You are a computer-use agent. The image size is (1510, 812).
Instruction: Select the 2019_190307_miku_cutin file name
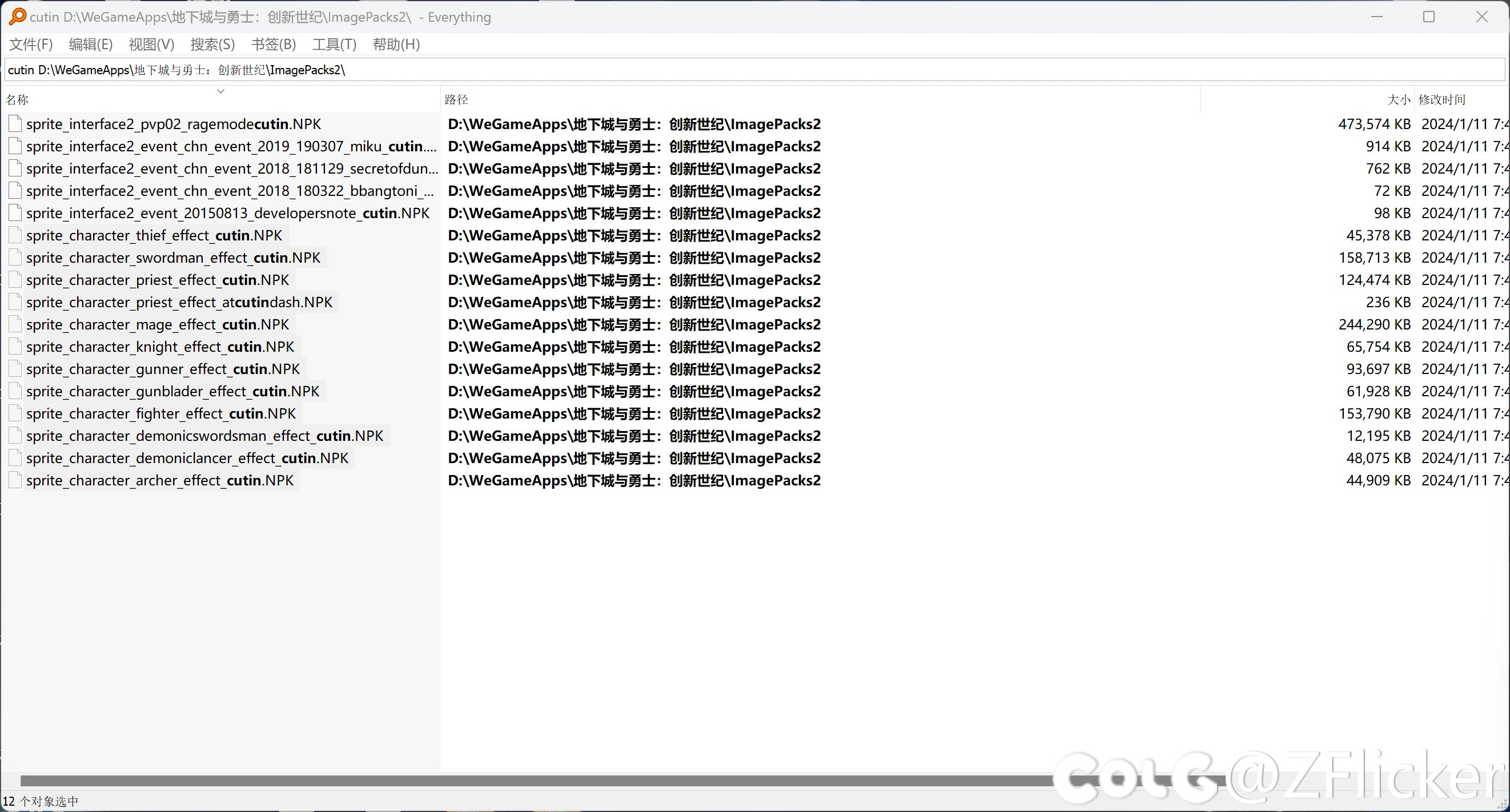pyautogui.click(x=231, y=146)
